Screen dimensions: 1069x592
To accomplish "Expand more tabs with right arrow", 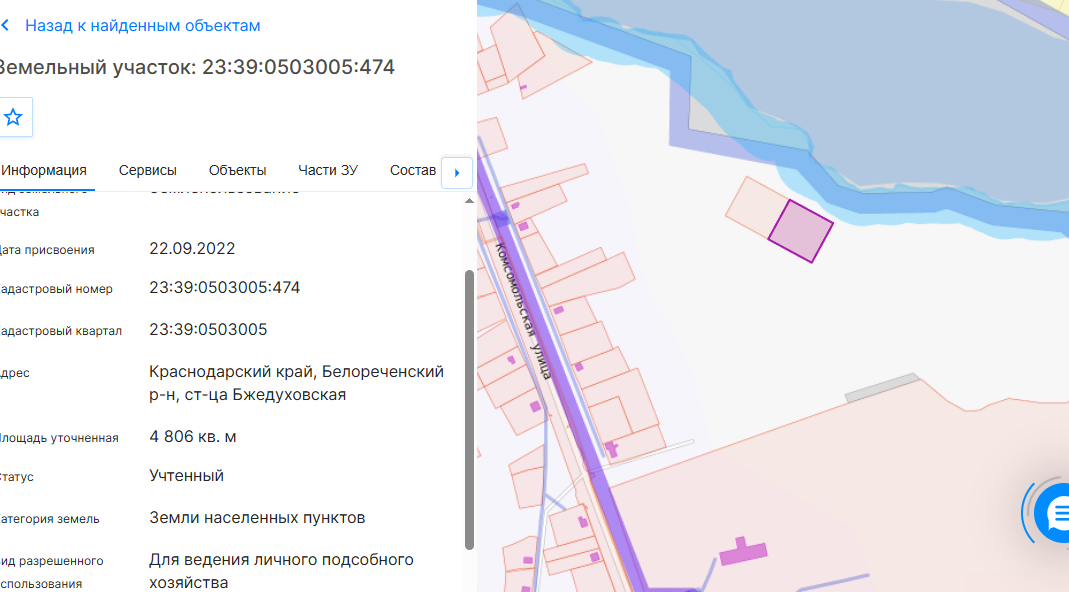I will point(457,173).
